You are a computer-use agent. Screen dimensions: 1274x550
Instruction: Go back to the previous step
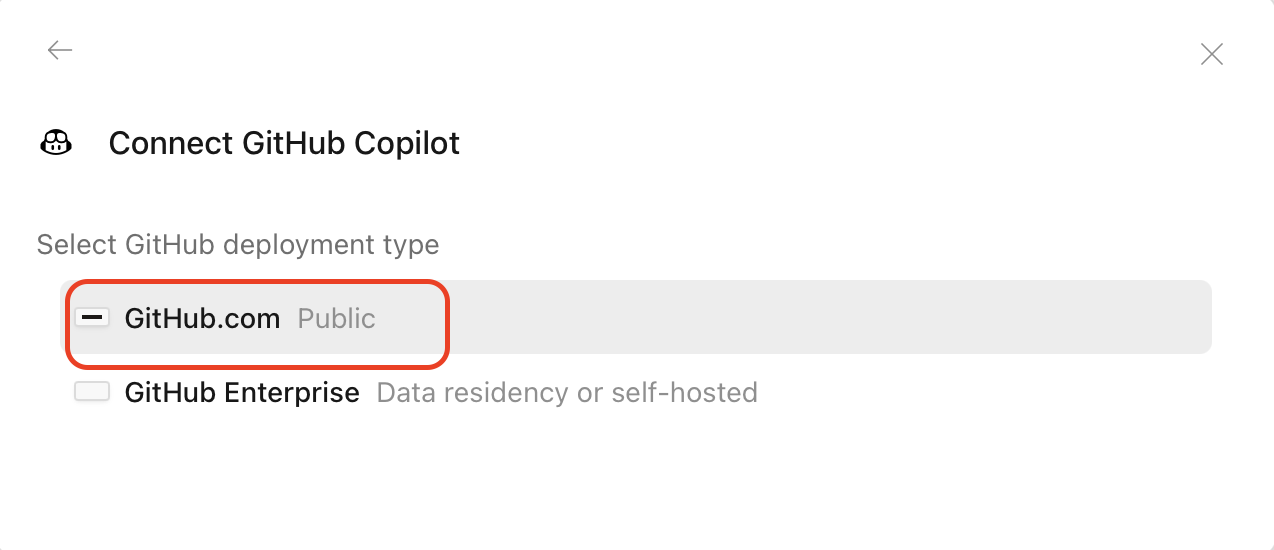(60, 50)
